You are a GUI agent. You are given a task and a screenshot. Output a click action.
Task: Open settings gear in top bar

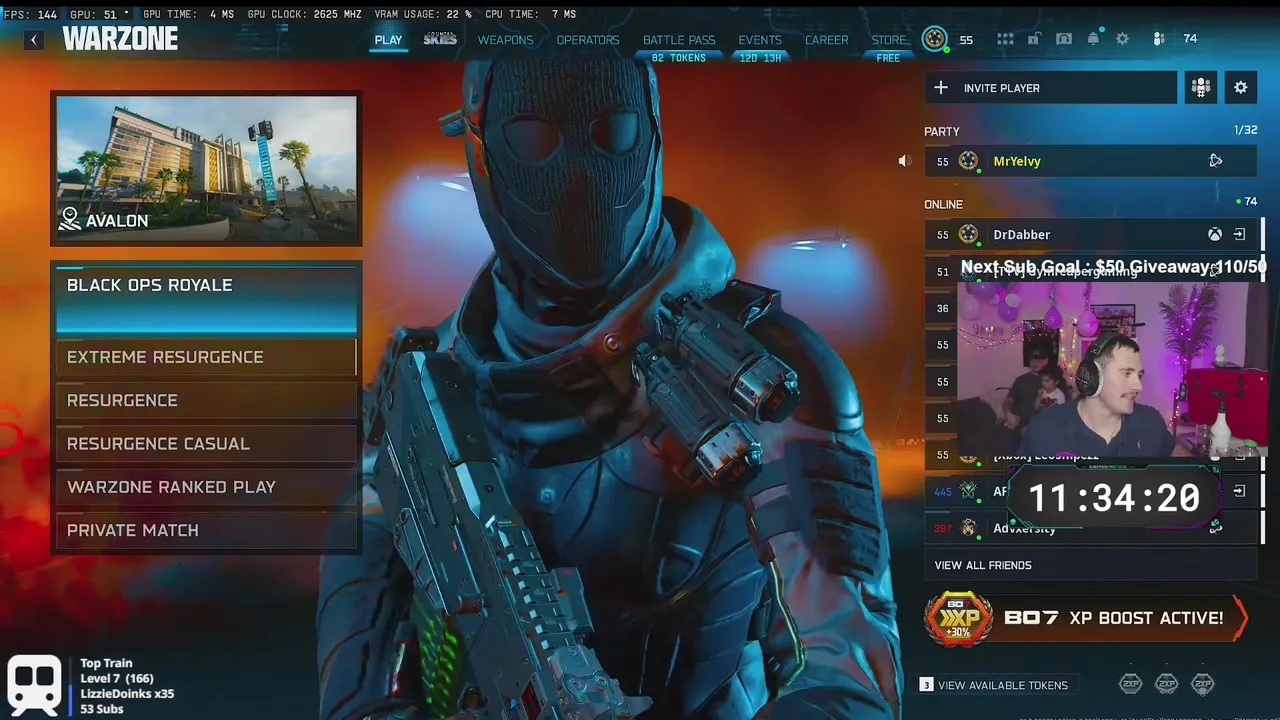click(x=1122, y=39)
